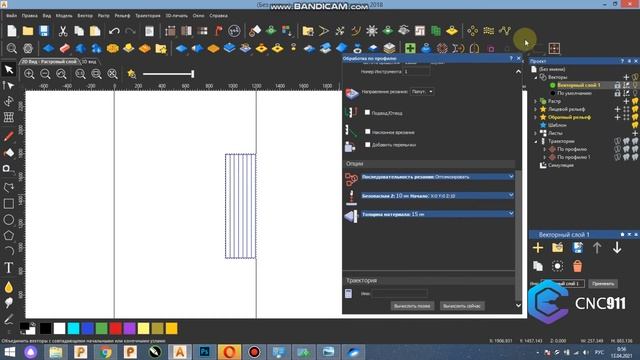Zoom in with the plus magnifier icon
The width and height of the screenshot is (640, 360).
pyautogui.click(x=29, y=74)
